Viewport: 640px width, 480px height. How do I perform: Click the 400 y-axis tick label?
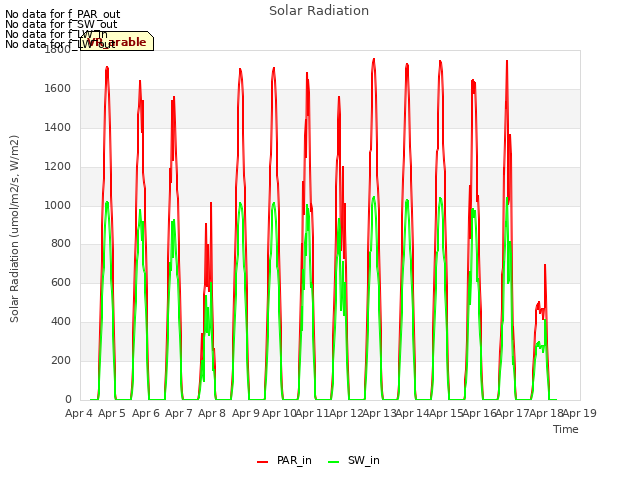61,322
